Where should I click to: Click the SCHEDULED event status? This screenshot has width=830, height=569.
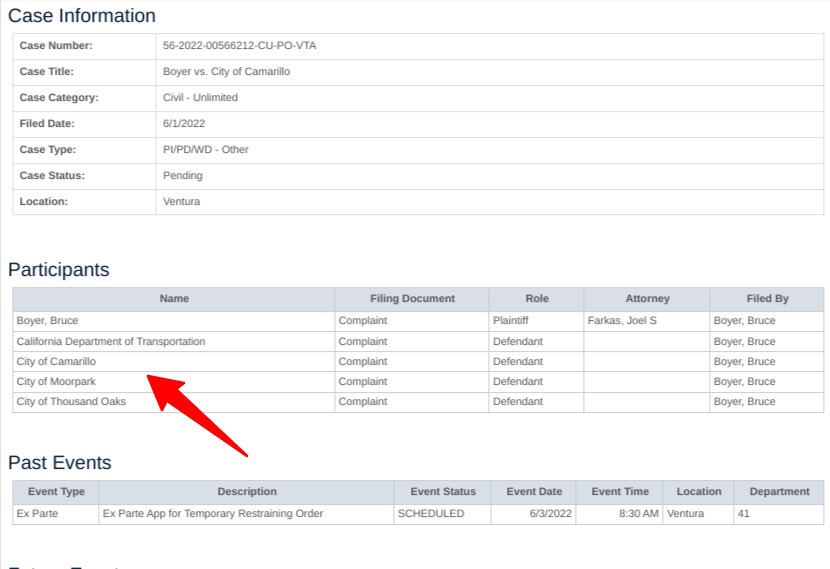[431, 513]
